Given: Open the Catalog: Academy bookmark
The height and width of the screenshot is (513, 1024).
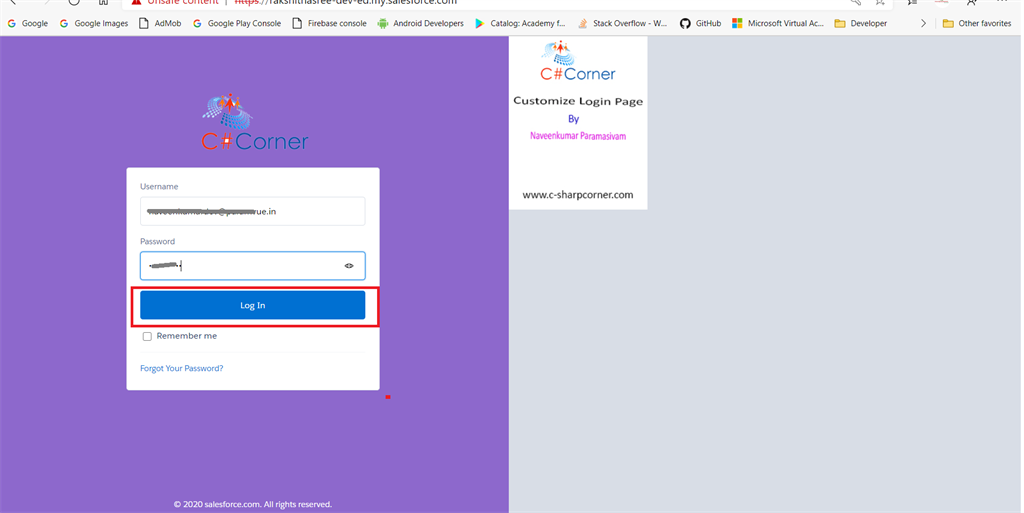Looking at the screenshot, I should click(x=520, y=23).
